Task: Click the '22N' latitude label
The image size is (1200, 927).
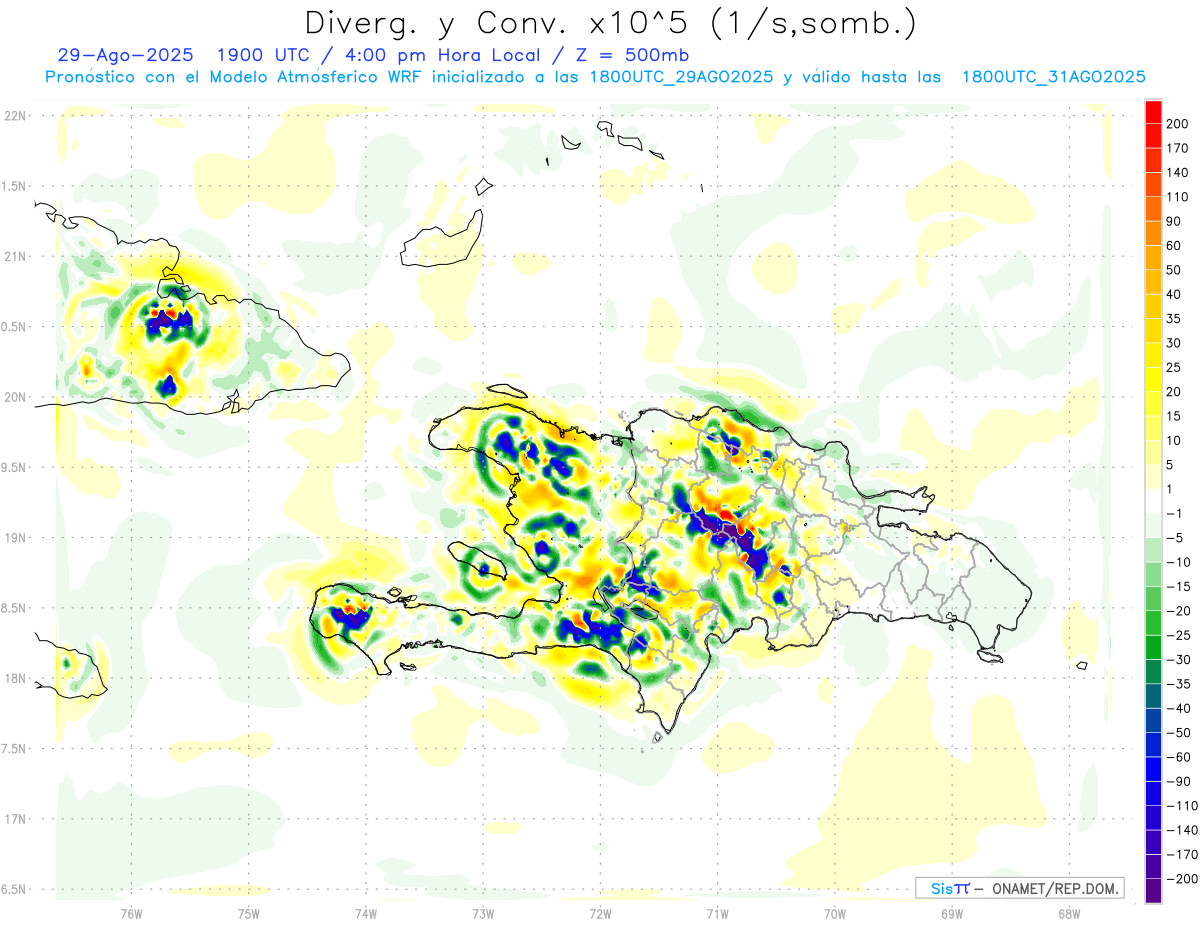Action: [14, 116]
